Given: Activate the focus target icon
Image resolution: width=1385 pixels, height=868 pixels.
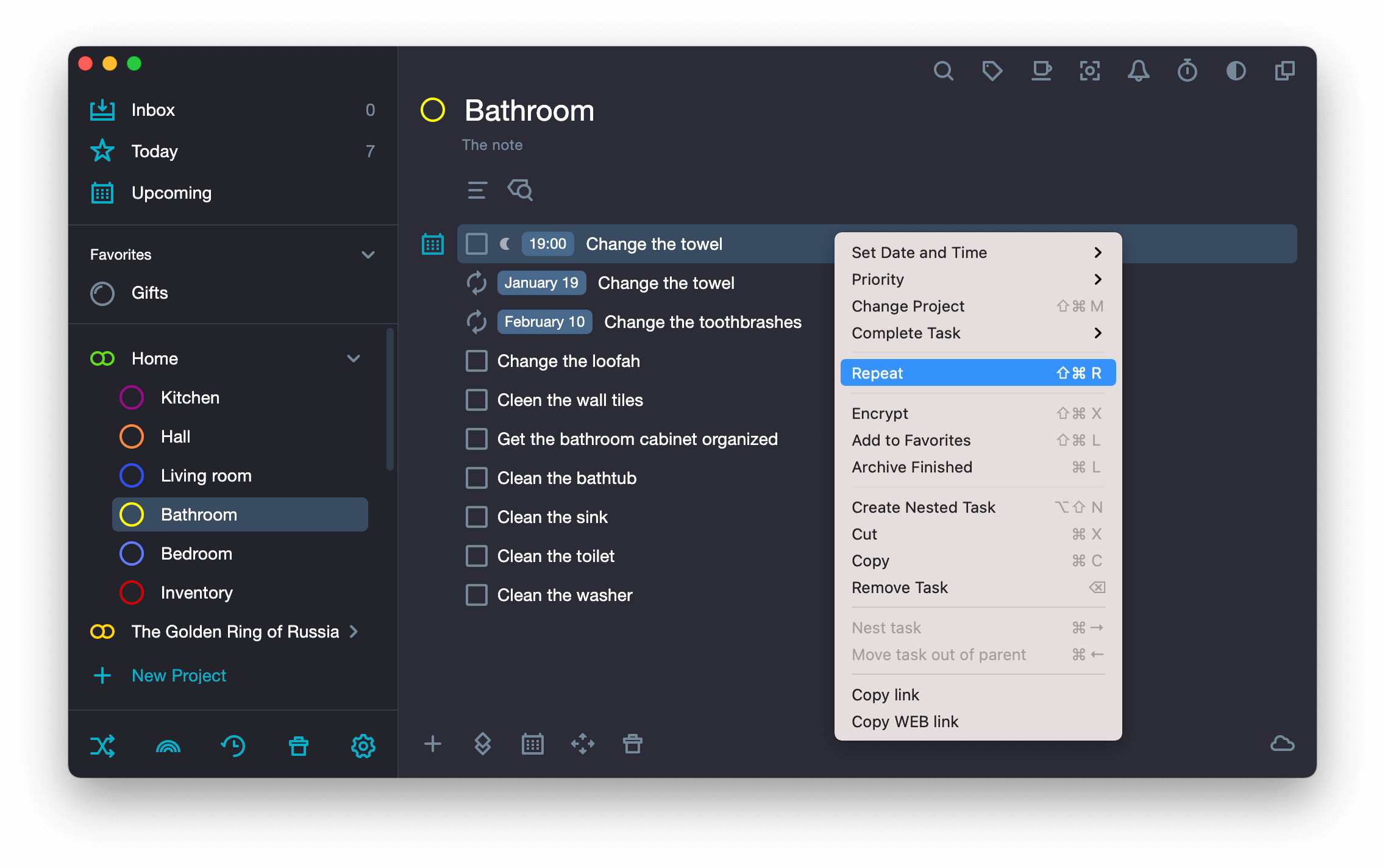Looking at the screenshot, I should 1090,71.
